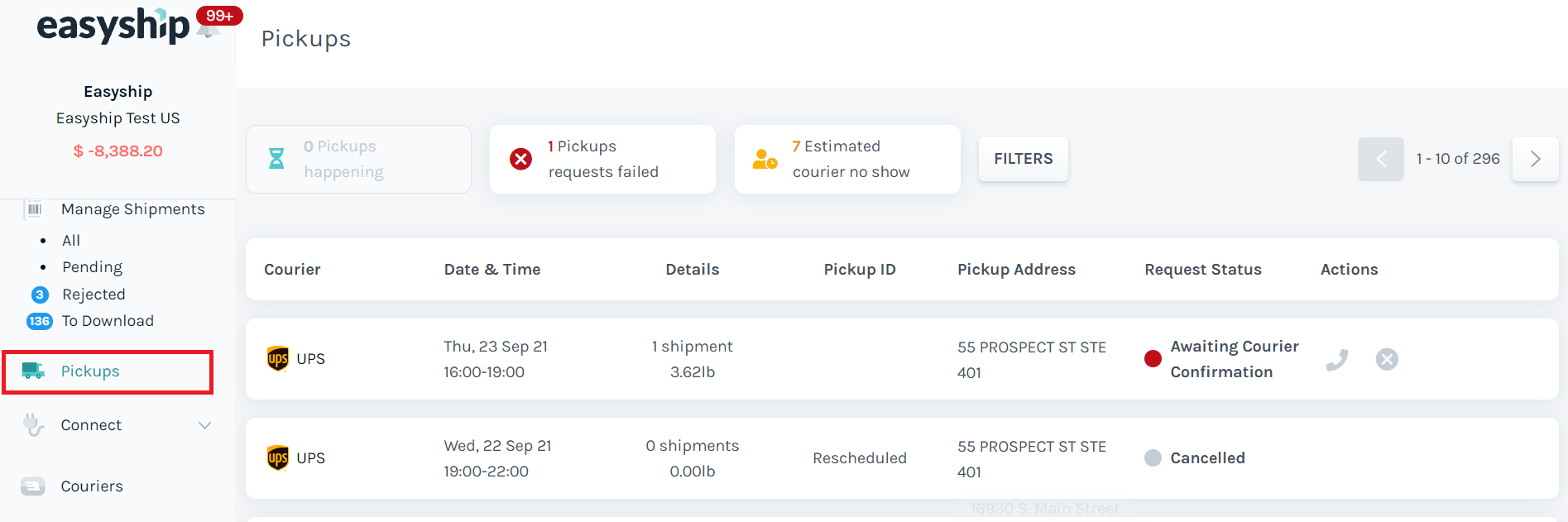Image resolution: width=1568 pixels, height=522 pixels.
Task: Click the hourglass icon on Pickups happening card
Action: [x=276, y=158]
